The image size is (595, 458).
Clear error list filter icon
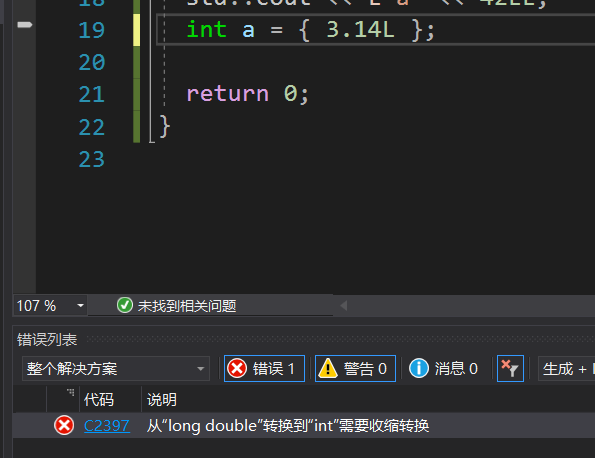(x=510, y=368)
